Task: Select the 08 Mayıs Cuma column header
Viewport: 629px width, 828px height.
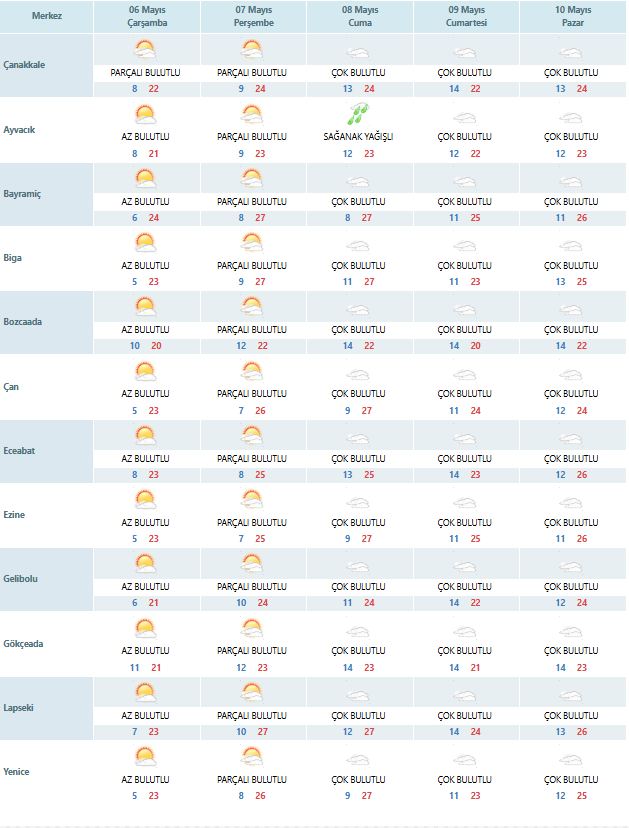Action: click(360, 16)
